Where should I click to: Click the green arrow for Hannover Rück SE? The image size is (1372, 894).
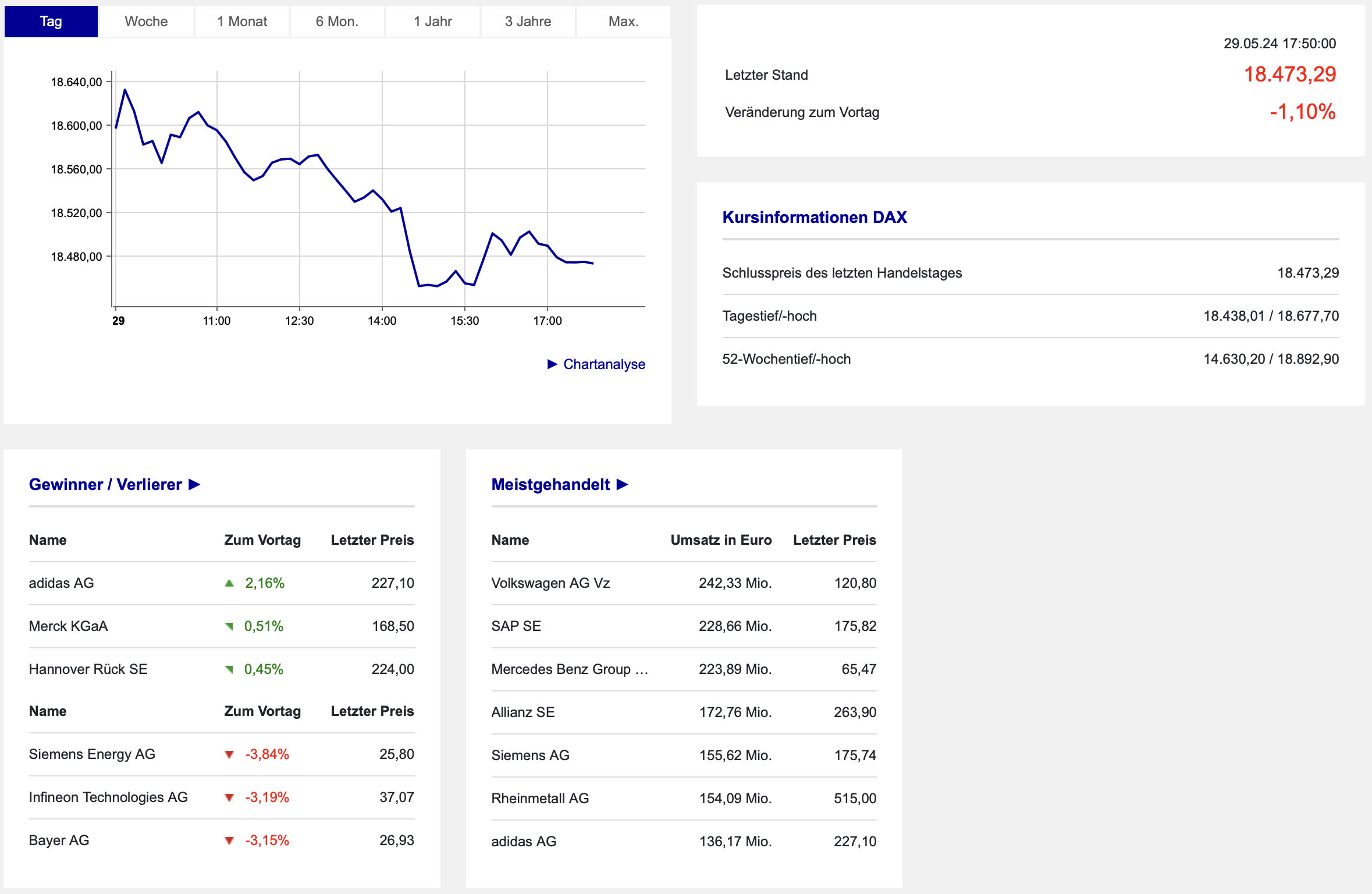(229, 669)
